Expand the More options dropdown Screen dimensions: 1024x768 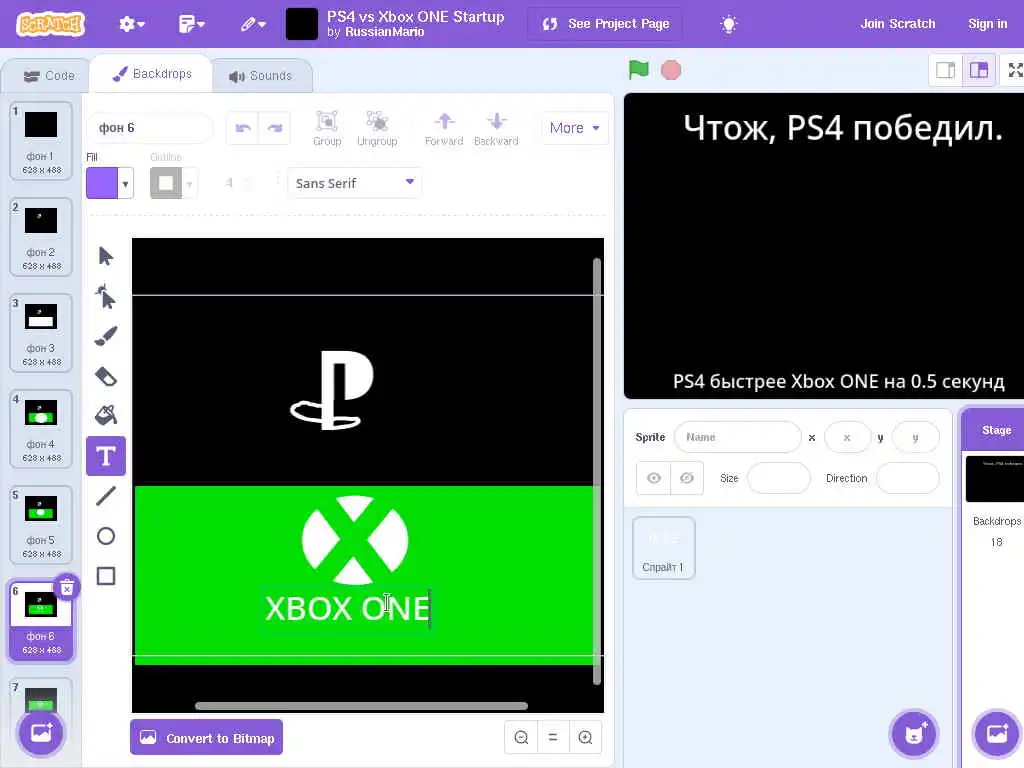click(x=575, y=128)
